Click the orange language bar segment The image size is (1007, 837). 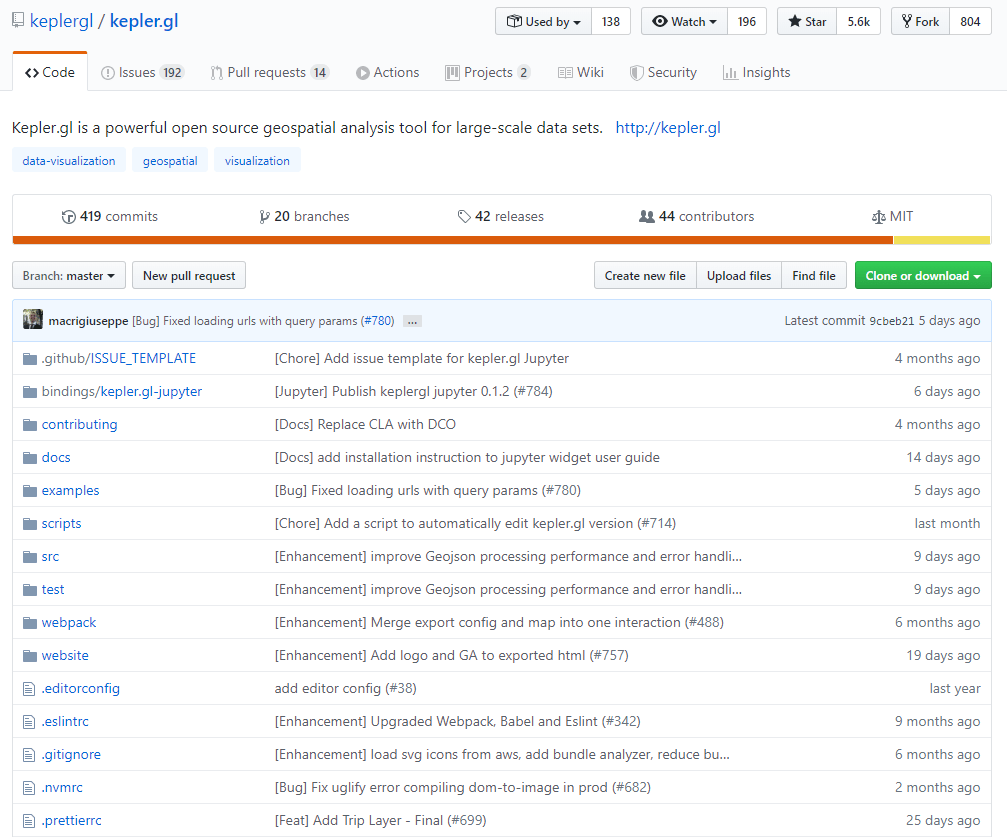(x=452, y=240)
